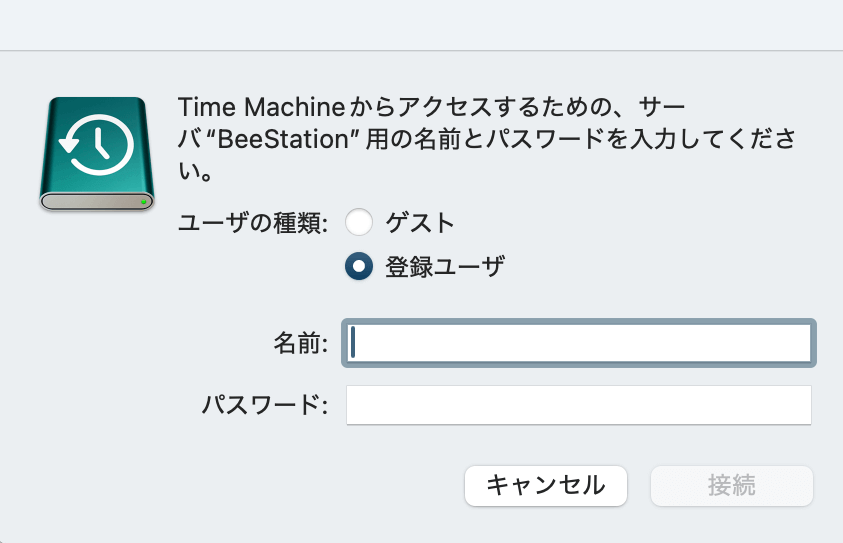Click the Time Machine drive icon
Viewport: 843px width, 543px height.
pyautogui.click(x=97, y=154)
